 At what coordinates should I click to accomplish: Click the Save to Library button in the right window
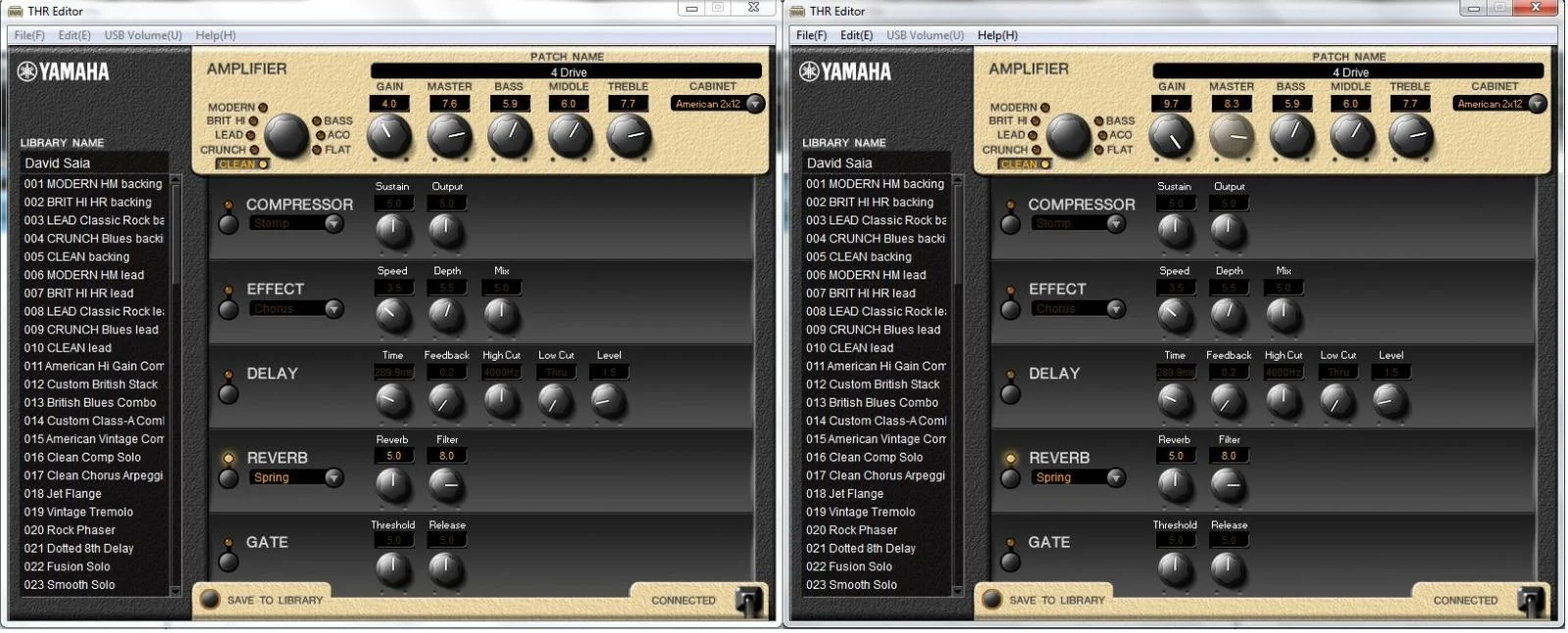pos(992,599)
